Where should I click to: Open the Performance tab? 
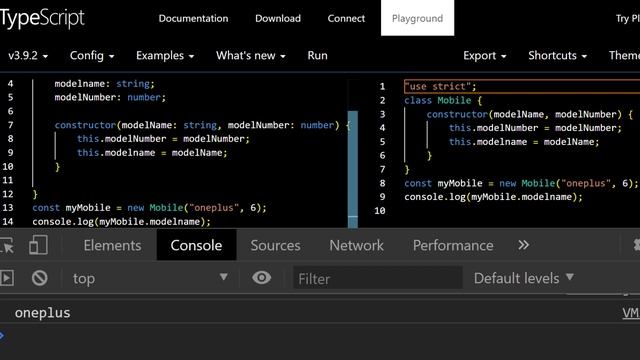tap(453, 245)
